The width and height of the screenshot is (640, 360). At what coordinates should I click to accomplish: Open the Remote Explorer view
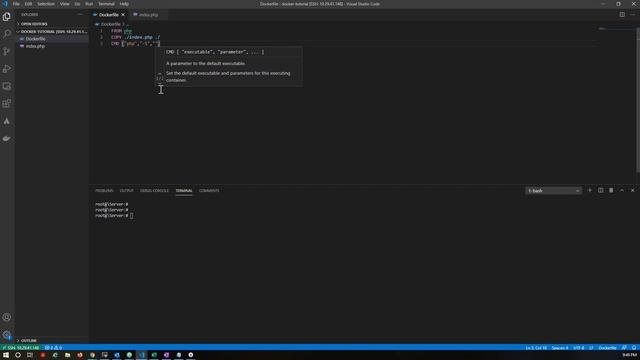[7, 86]
